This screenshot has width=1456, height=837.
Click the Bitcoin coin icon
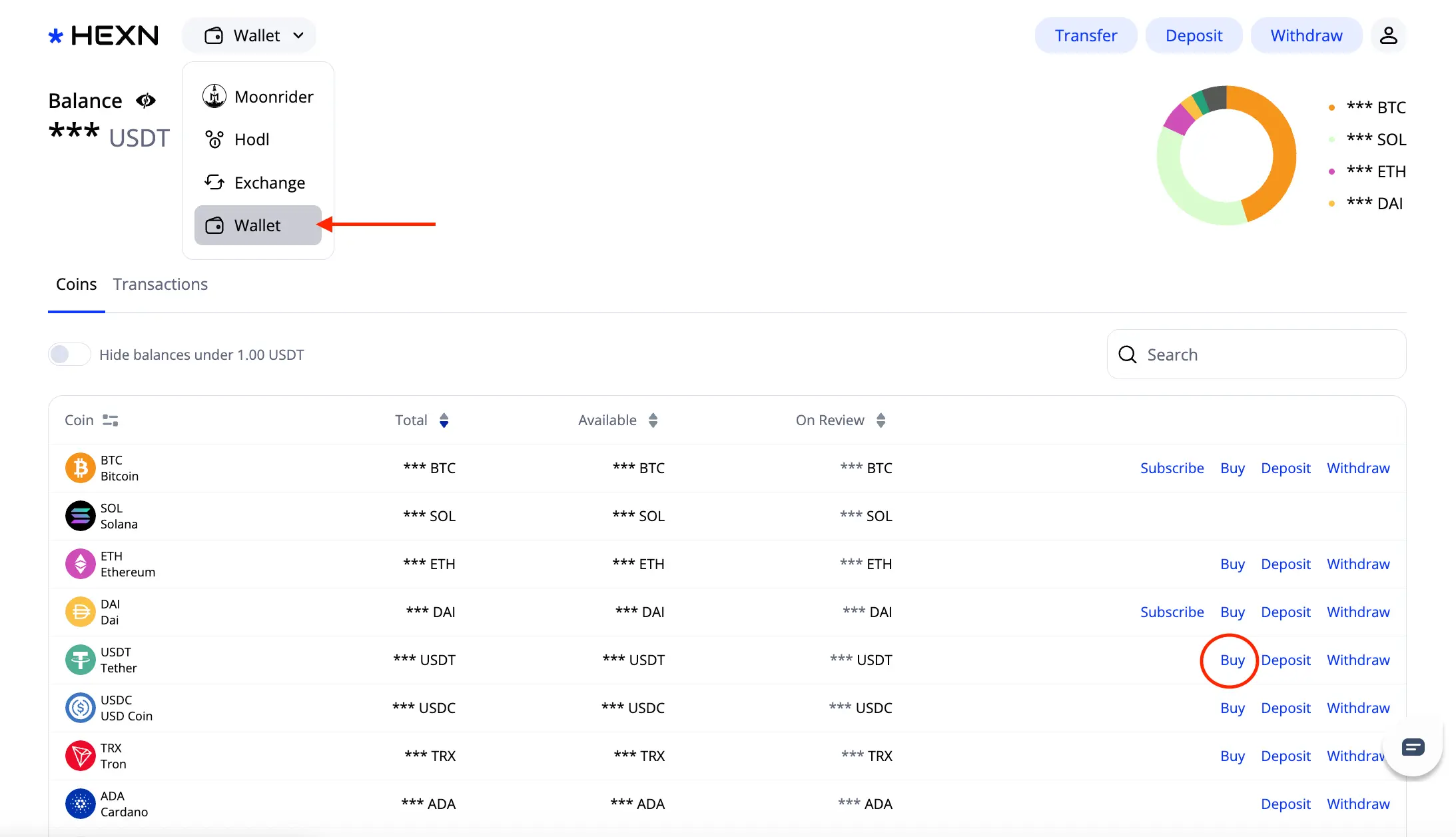pyautogui.click(x=81, y=468)
